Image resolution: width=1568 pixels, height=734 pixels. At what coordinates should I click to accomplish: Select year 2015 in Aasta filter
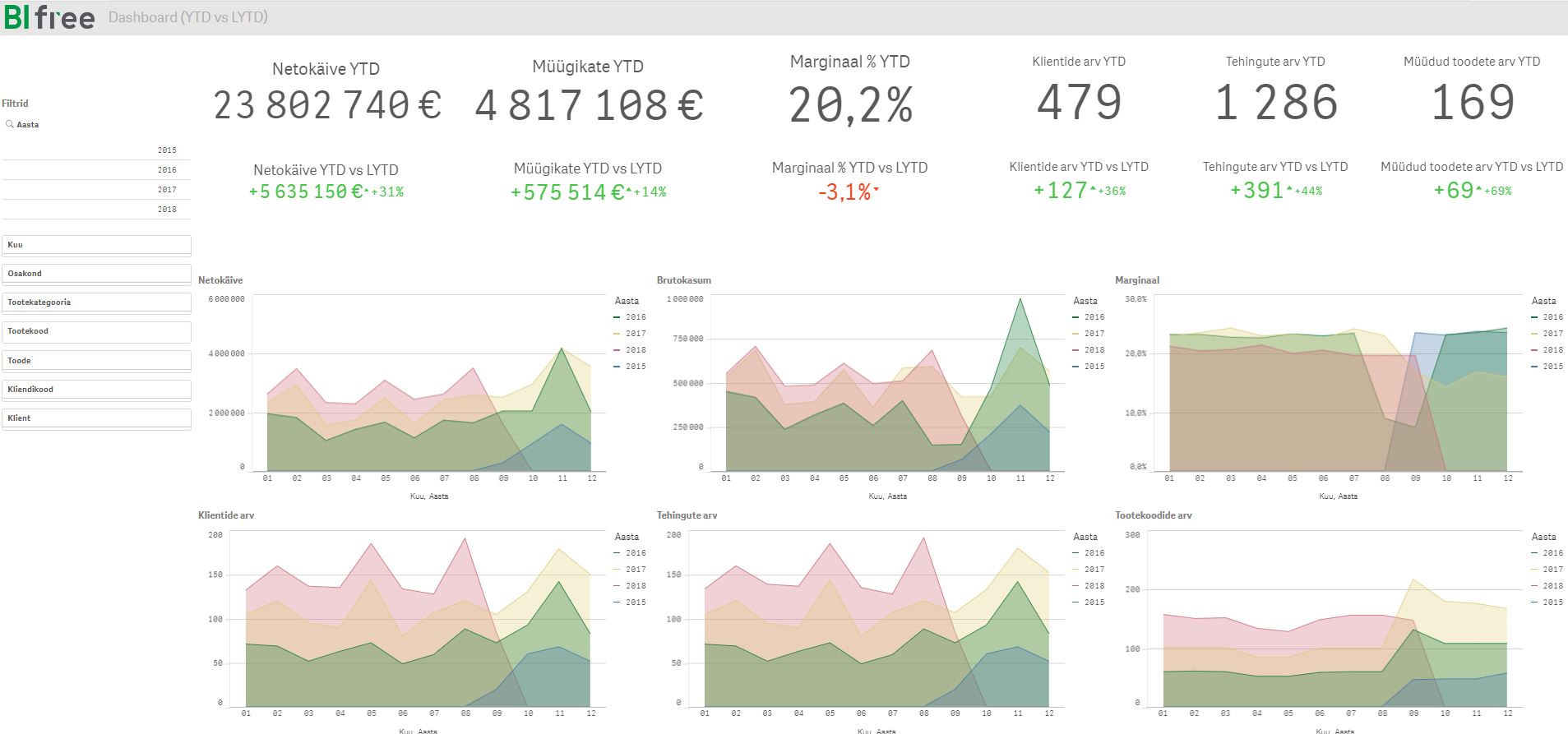pyautogui.click(x=96, y=150)
